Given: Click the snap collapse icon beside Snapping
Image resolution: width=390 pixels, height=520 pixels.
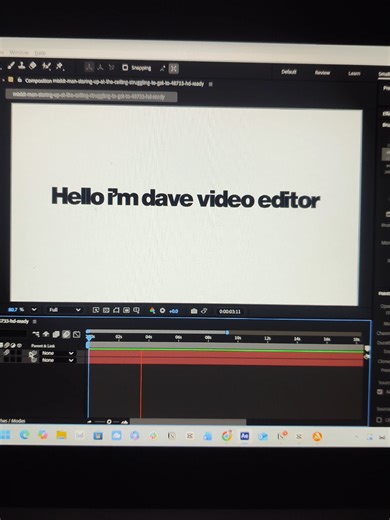Looking at the screenshot, I should click(163, 69).
